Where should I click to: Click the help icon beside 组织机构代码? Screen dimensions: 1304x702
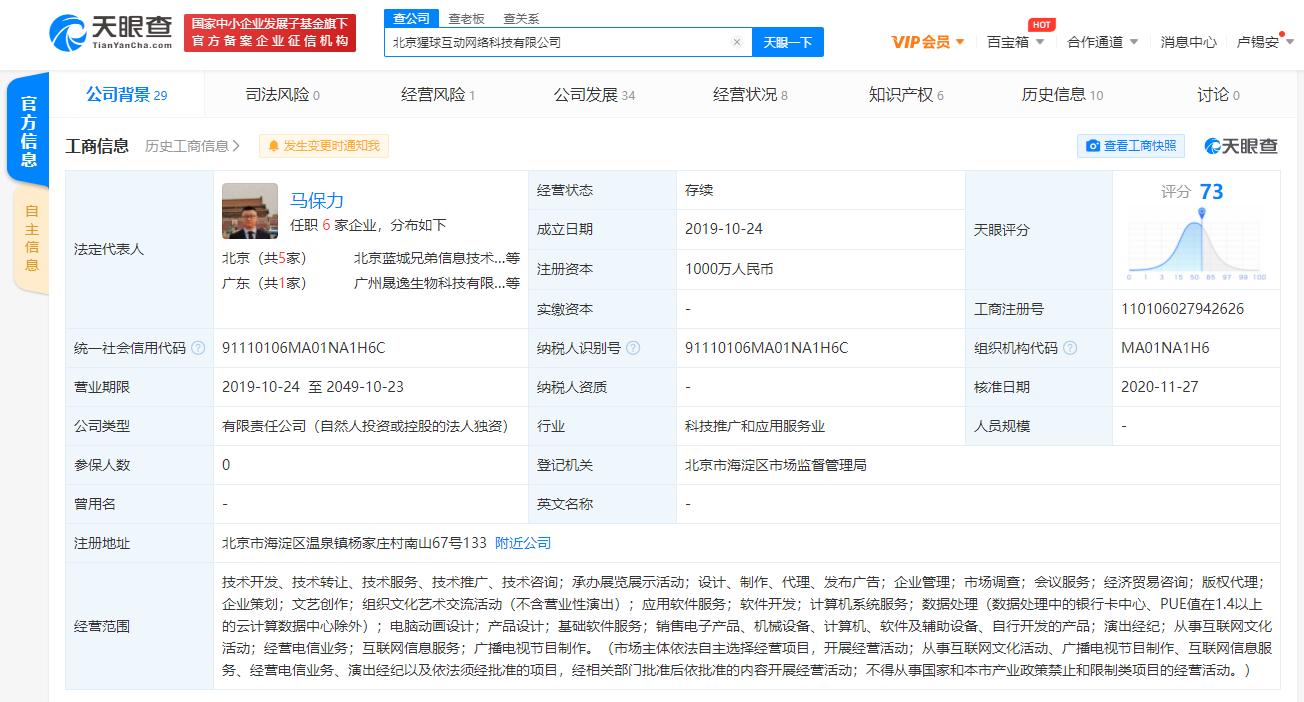pyautogui.click(x=1070, y=348)
